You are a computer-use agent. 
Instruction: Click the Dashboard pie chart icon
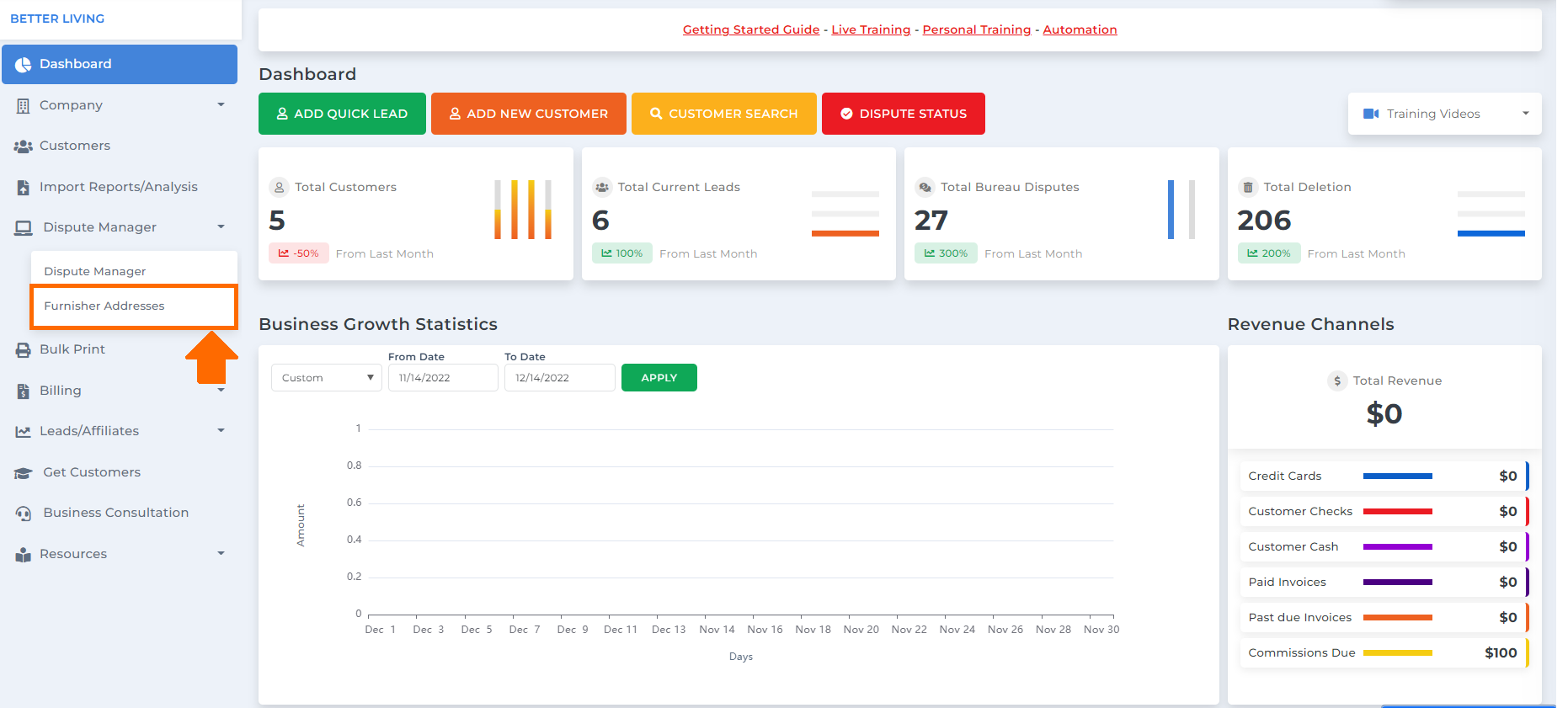24,65
